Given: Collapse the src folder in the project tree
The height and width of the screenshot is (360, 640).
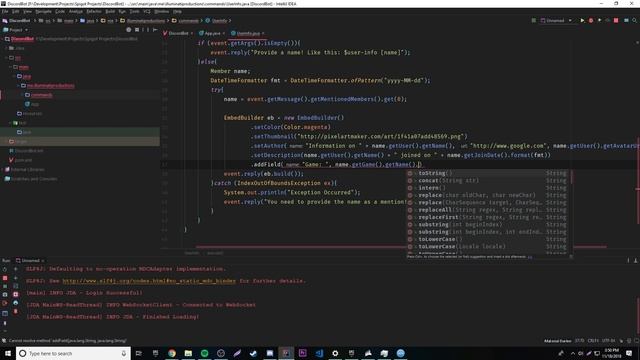Looking at the screenshot, I should [7, 58].
